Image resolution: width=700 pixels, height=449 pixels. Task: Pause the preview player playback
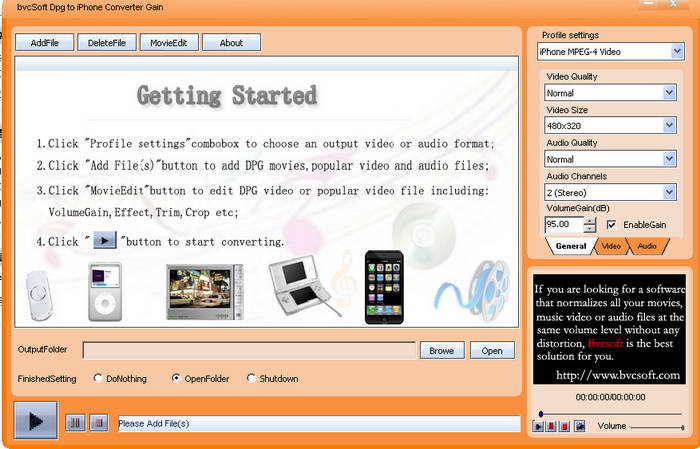551,426
